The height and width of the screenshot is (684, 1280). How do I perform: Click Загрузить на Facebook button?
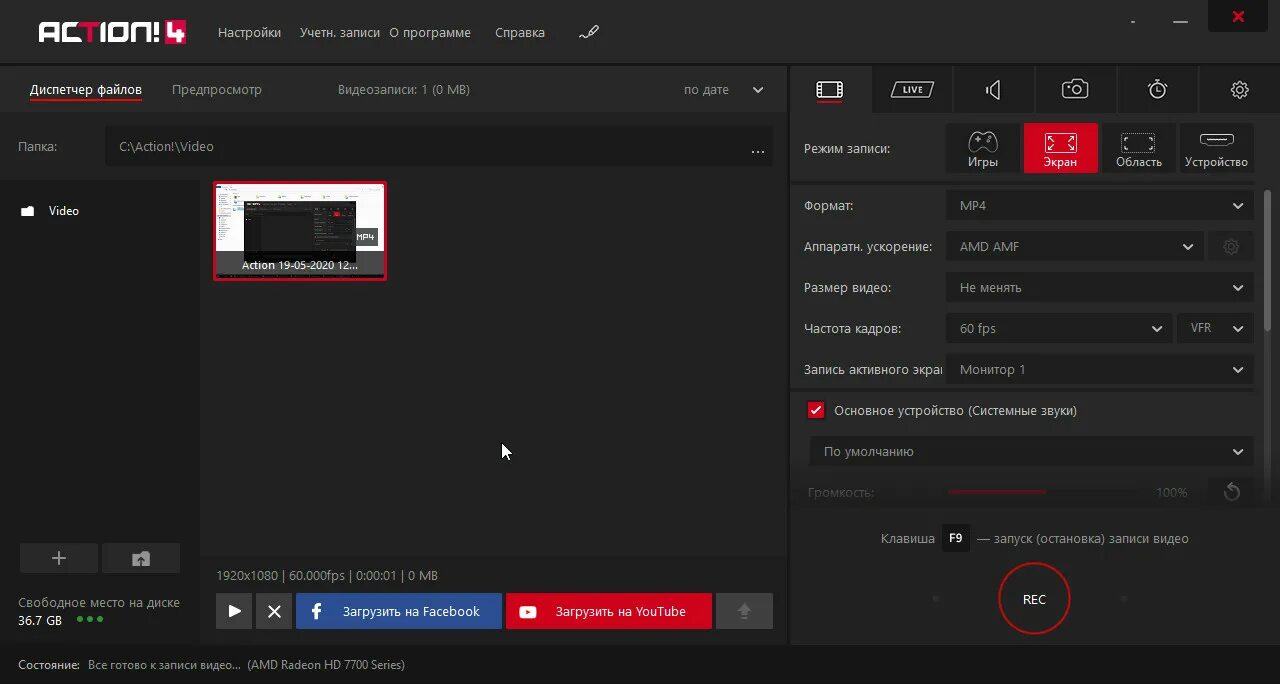tap(398, 611)
